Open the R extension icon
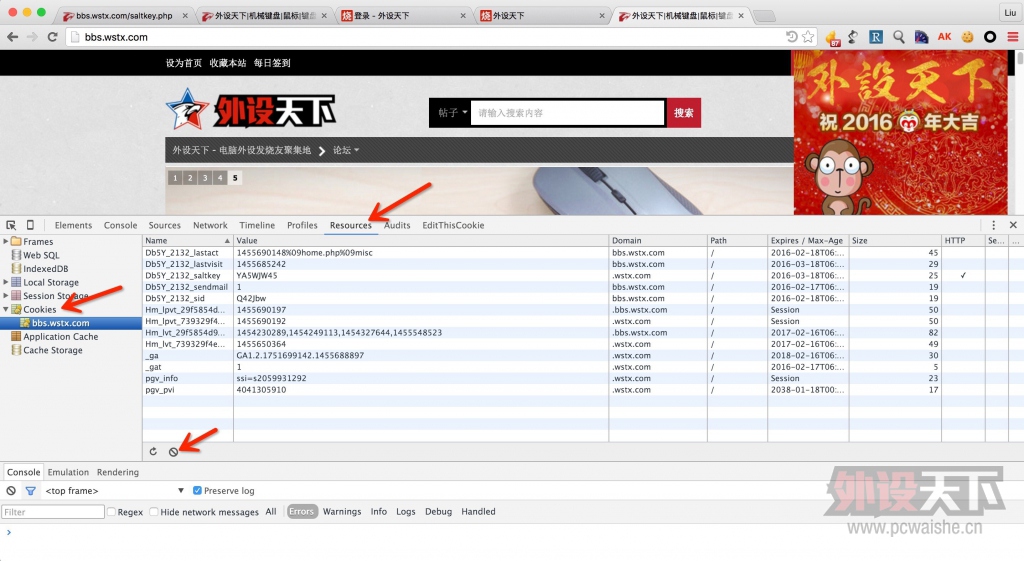 click(x=876, y=37)
